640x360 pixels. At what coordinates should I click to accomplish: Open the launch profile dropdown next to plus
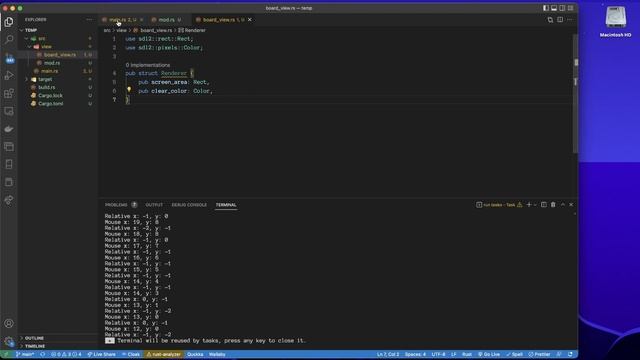535,204
